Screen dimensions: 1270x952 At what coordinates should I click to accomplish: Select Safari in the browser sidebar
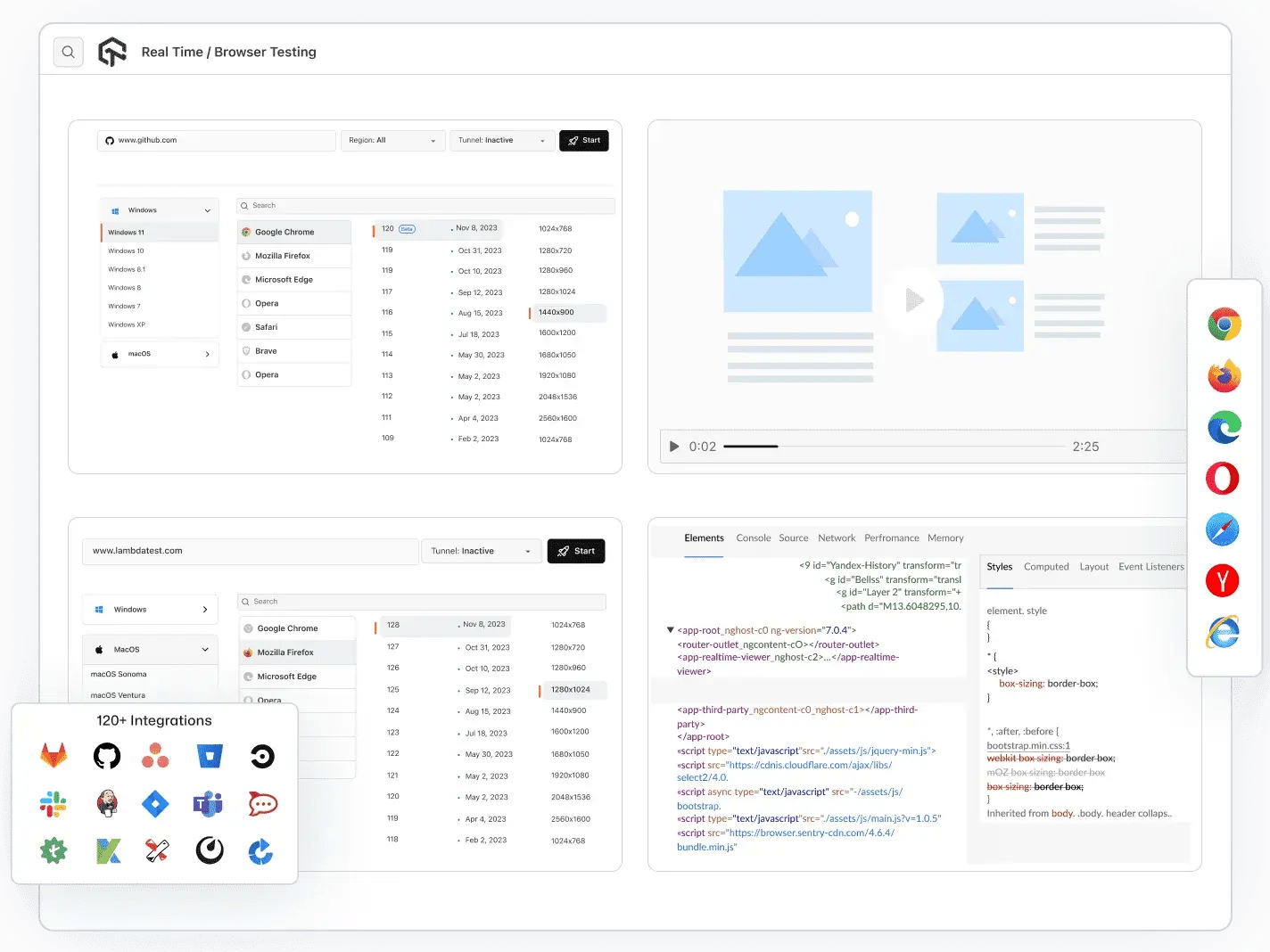(1224, 529)
